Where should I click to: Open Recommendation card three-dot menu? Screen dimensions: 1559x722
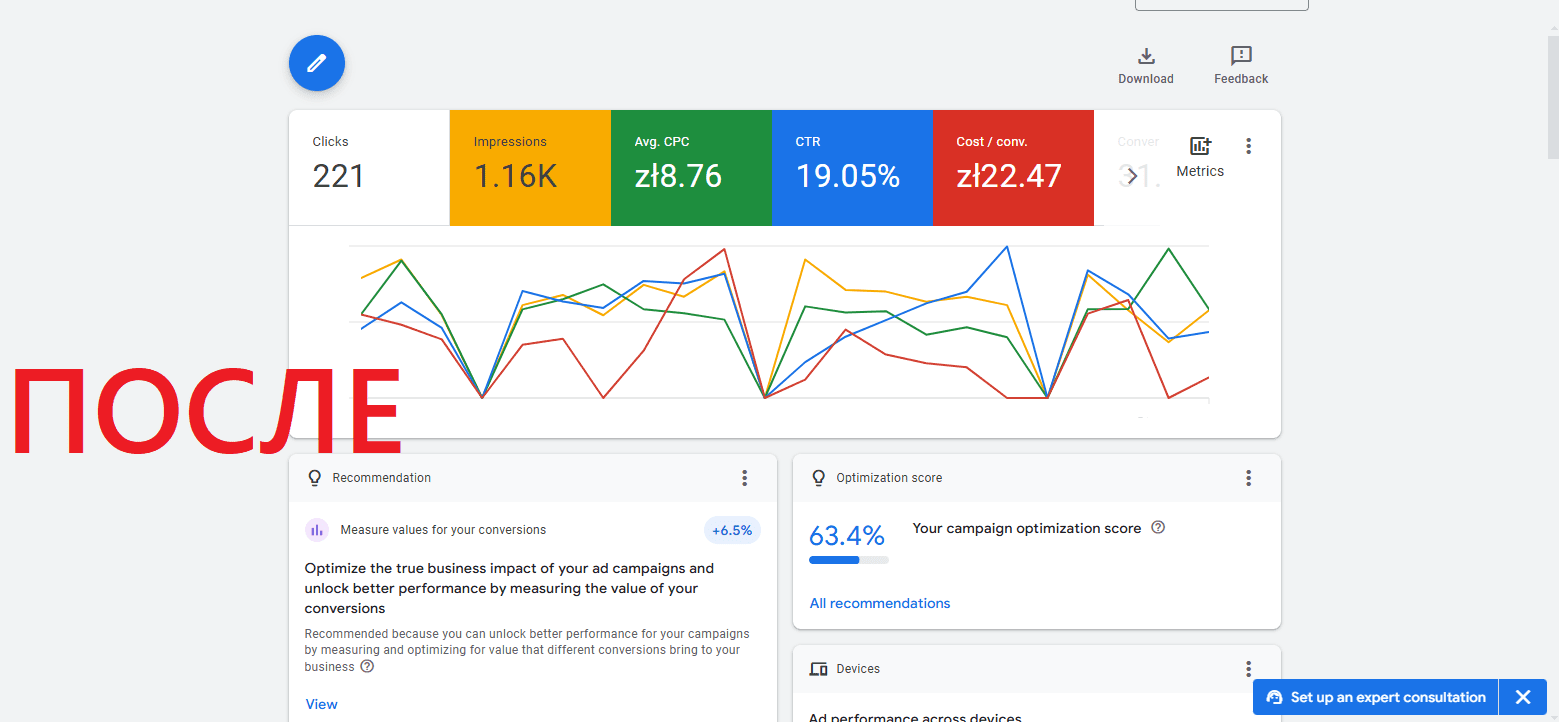[x=744, y=478]
